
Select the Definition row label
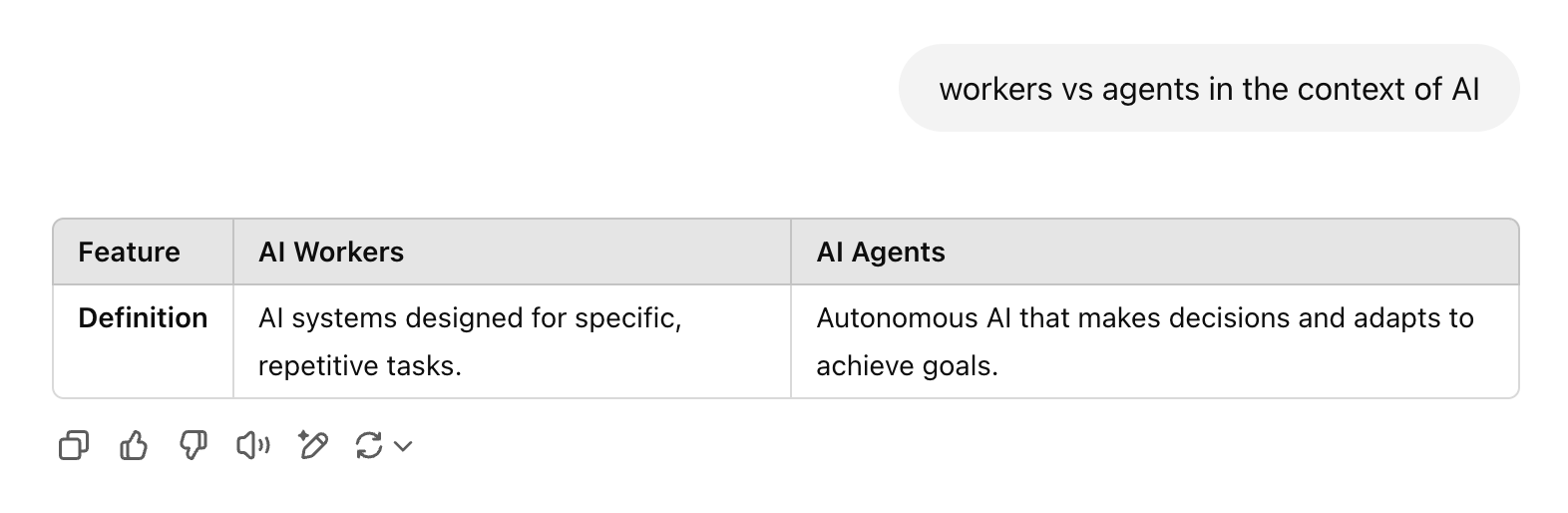[x=143, y=317]
